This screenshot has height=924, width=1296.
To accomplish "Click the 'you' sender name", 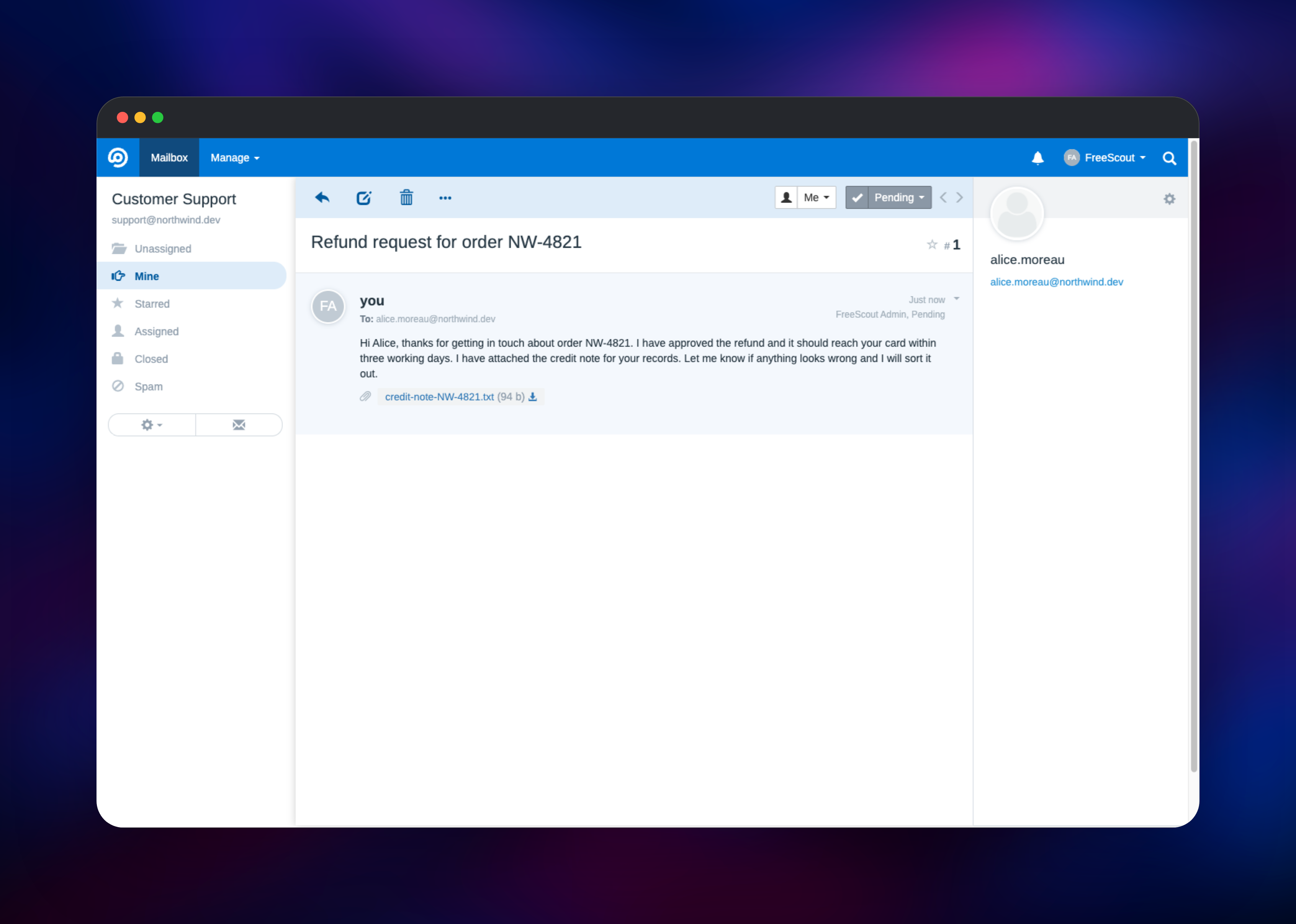I will [x=372, y=301].
